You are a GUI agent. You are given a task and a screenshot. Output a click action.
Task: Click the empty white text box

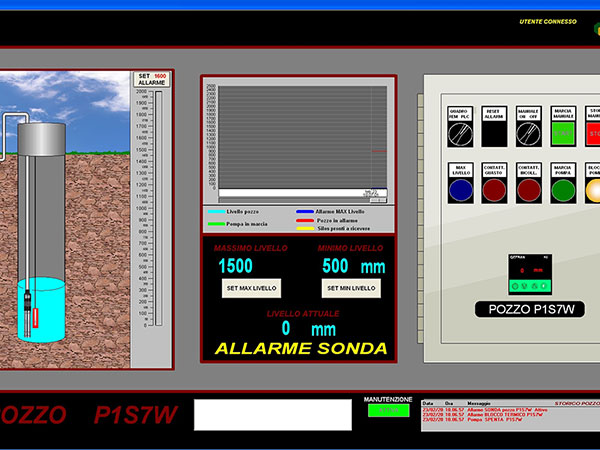click(x=273, y=415)
